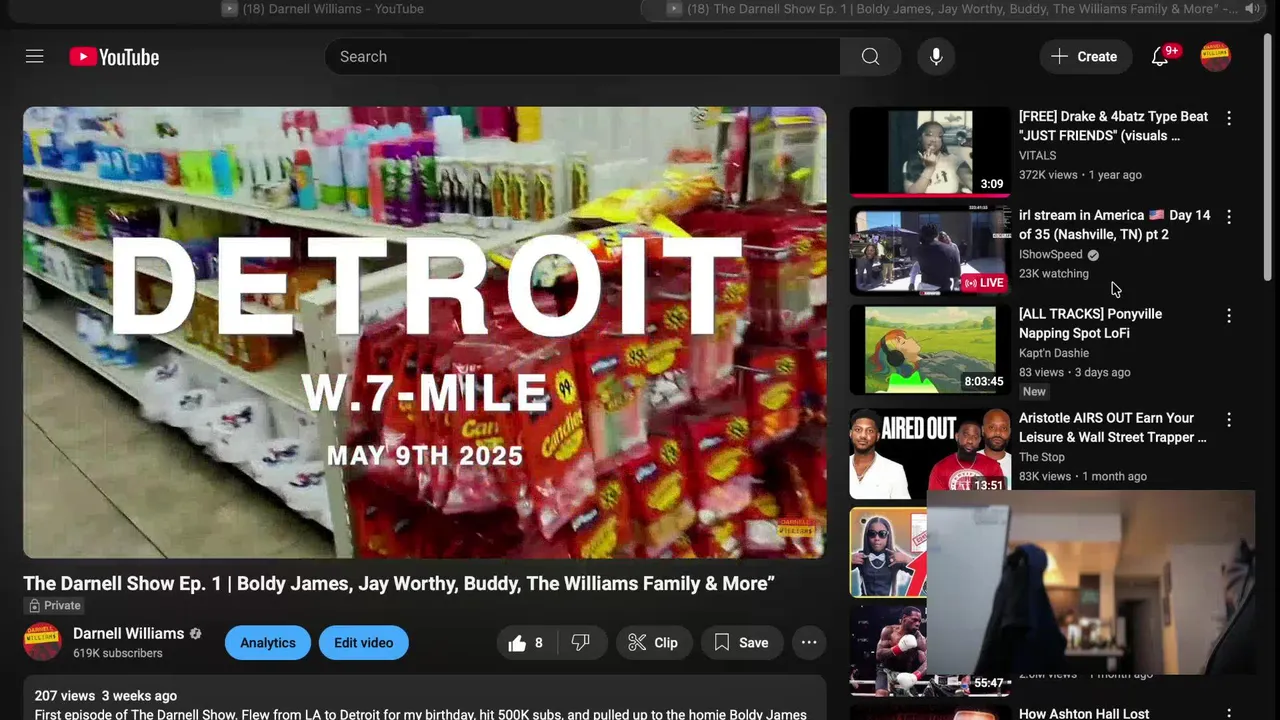Image resolution: width=1280 pixels, height=720 pixels.
Task: Click Kapt'n Dashie channel name
Action: (1054, 353)
